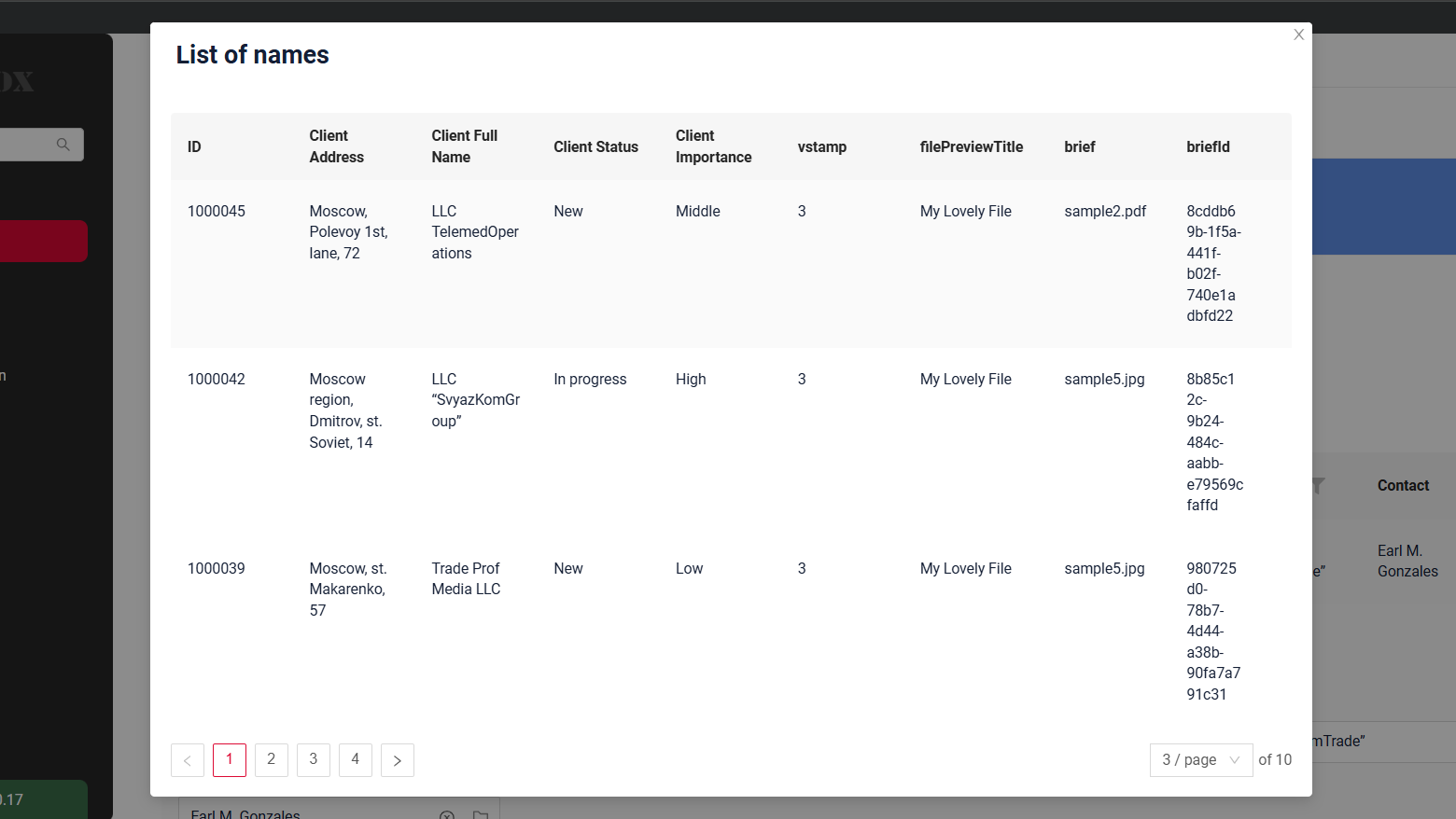Go to page 2 of results
The height and width of the screenshot is (819, 1456).
click(x=272, y=759)
